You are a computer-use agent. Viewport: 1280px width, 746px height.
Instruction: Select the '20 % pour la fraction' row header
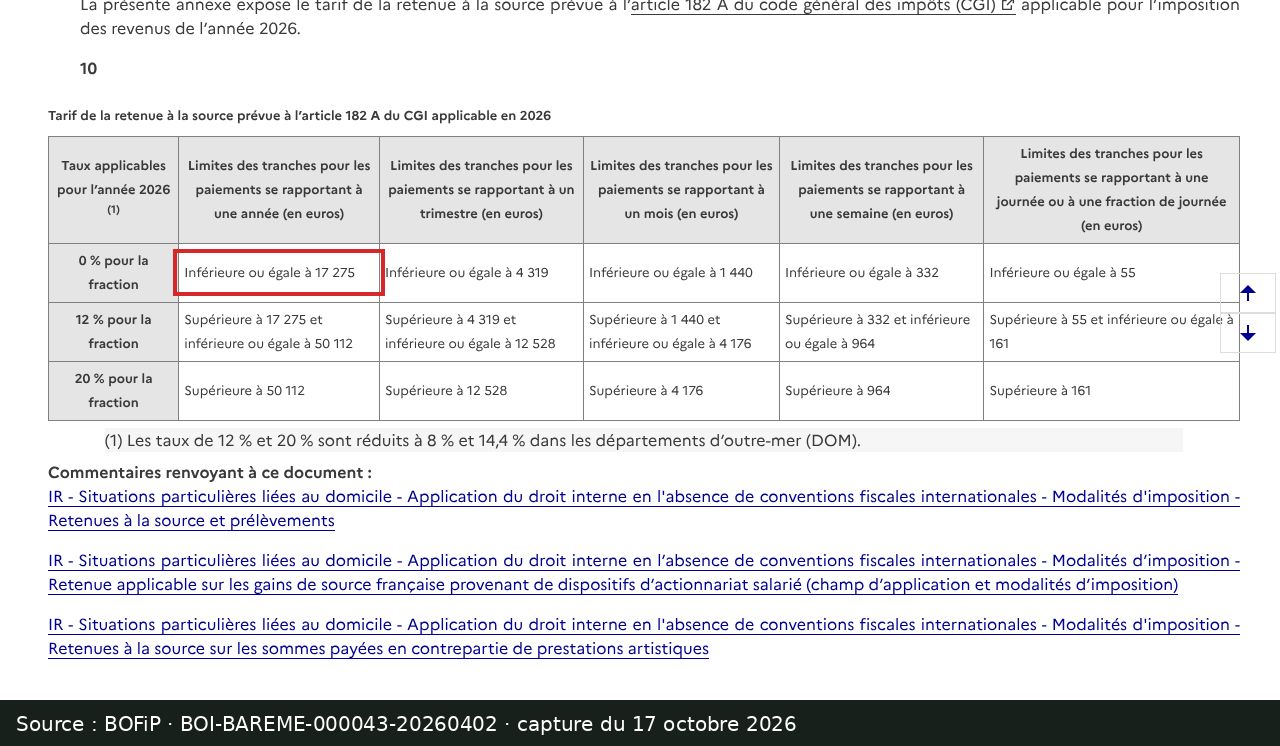point(113,391)
